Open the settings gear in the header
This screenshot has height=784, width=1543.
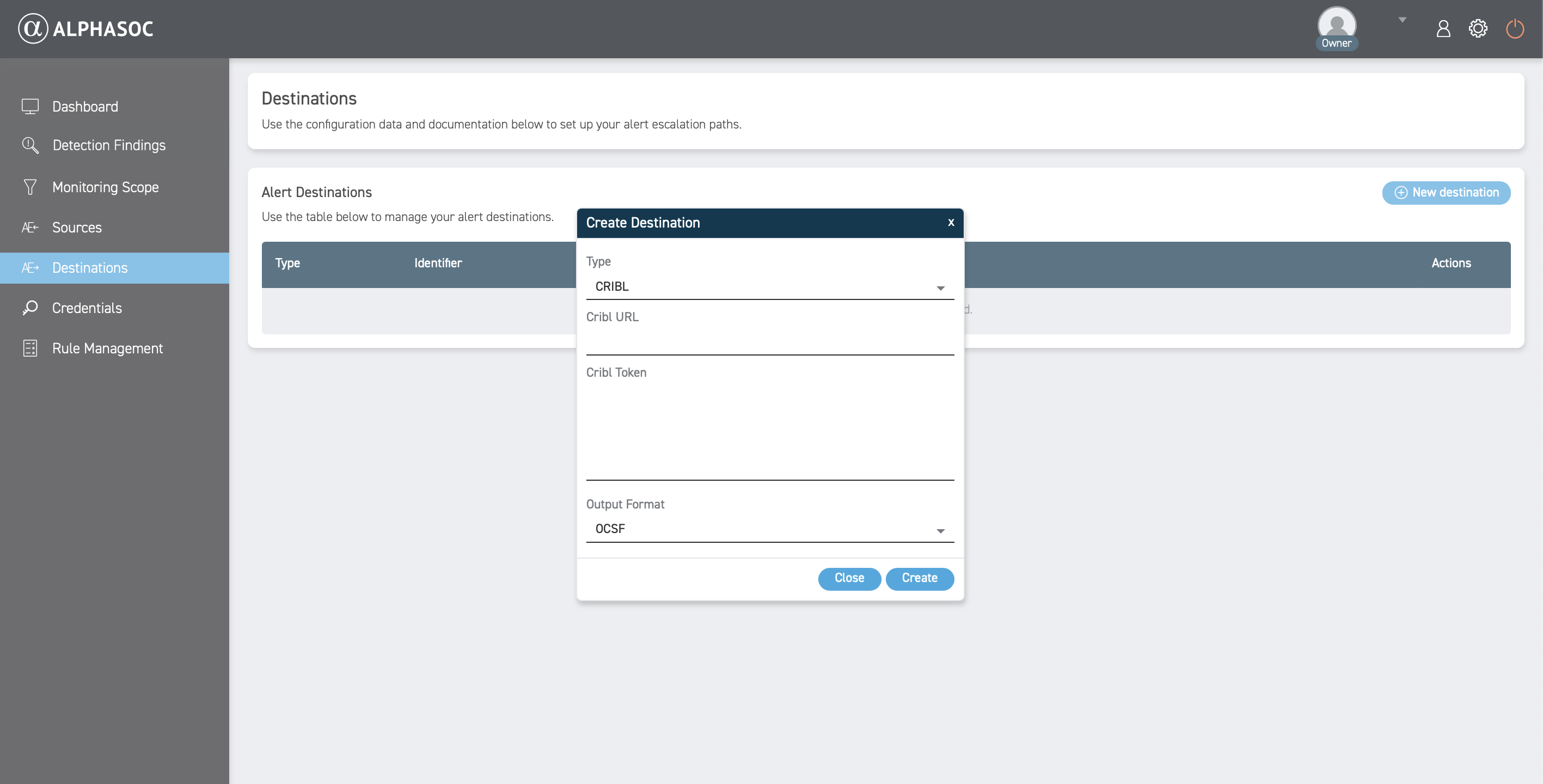[1478, 28]
